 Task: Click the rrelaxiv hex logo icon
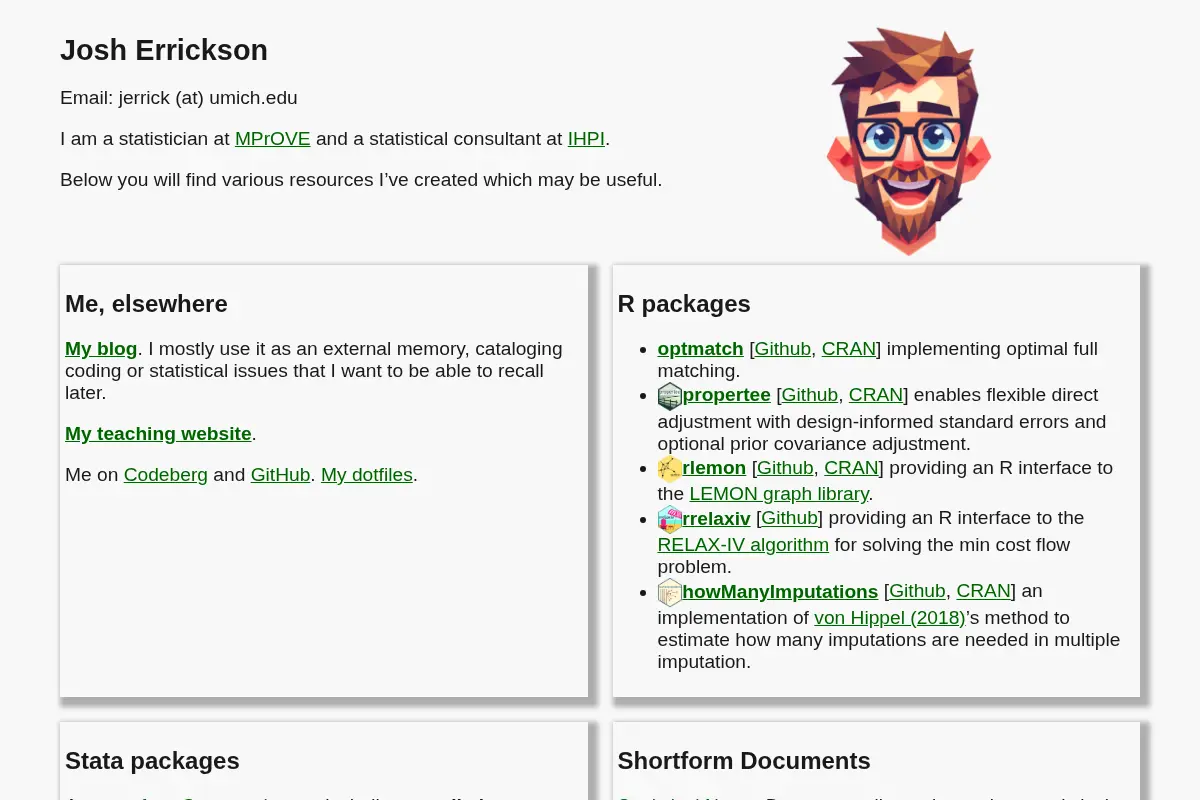(x=670, y=519)
